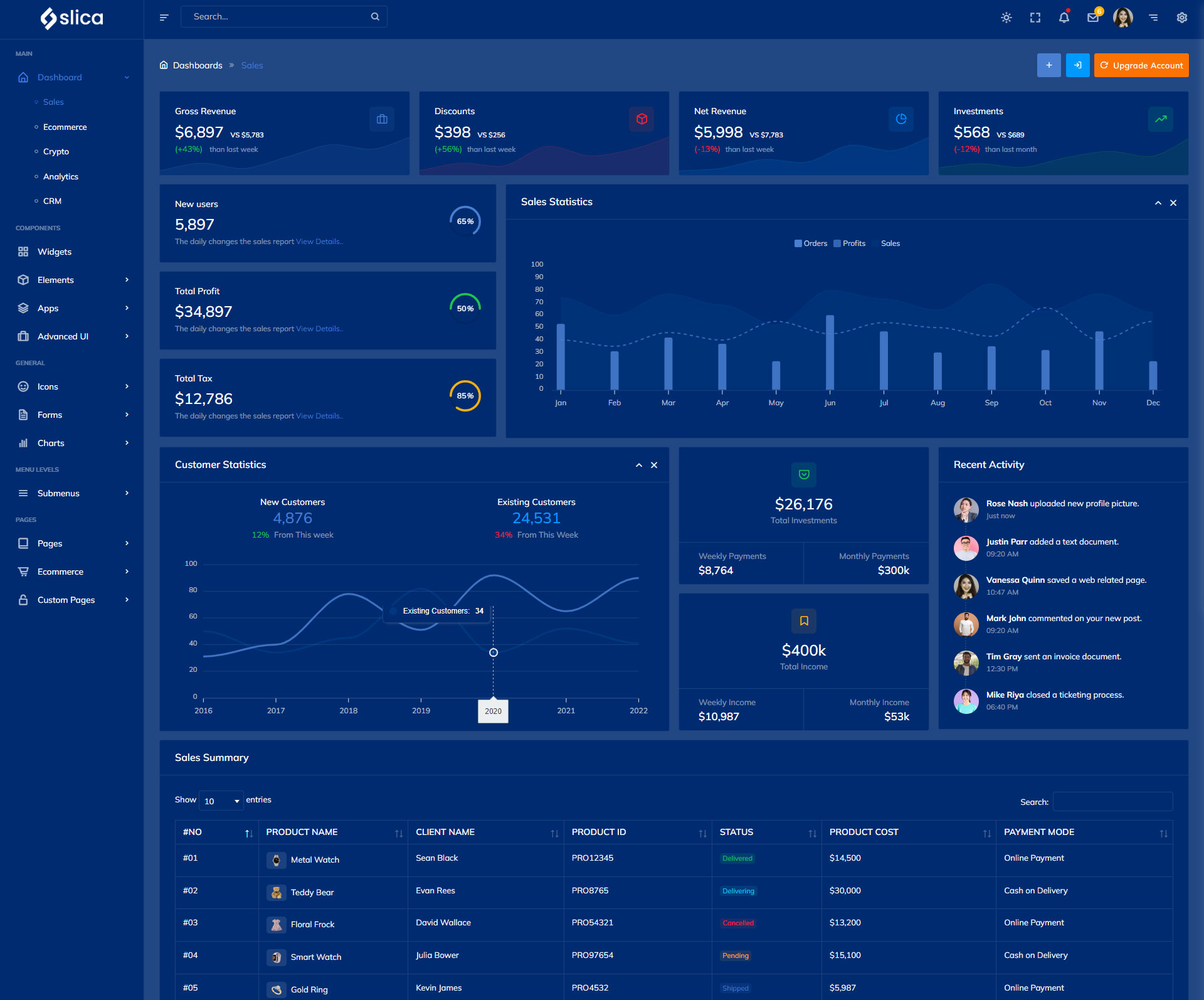The width and height of the screenshot is (1204, 1000).
Task: Open View Details link under Total Profit
Action: [319, 329]
